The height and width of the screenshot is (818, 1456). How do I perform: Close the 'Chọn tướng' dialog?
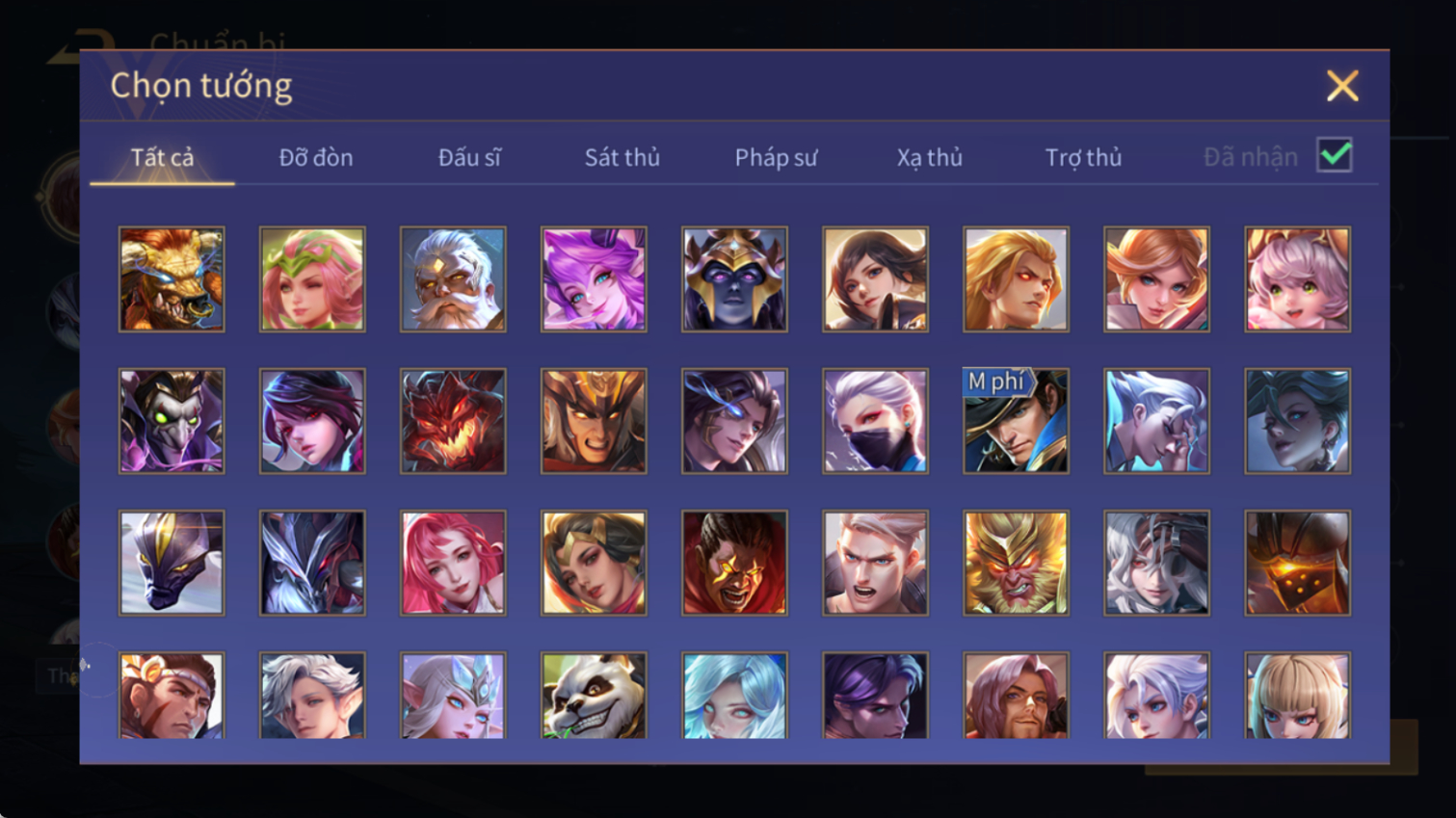1342,86
